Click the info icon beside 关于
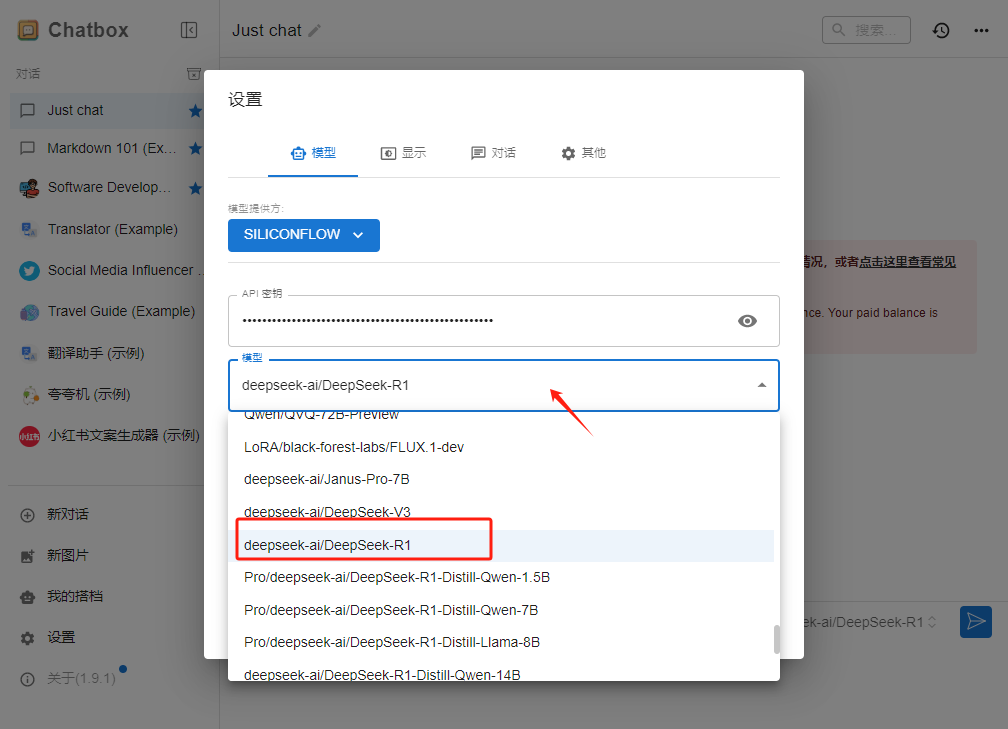The height and width of the screenshot is (729, 1008). [28, 680]
